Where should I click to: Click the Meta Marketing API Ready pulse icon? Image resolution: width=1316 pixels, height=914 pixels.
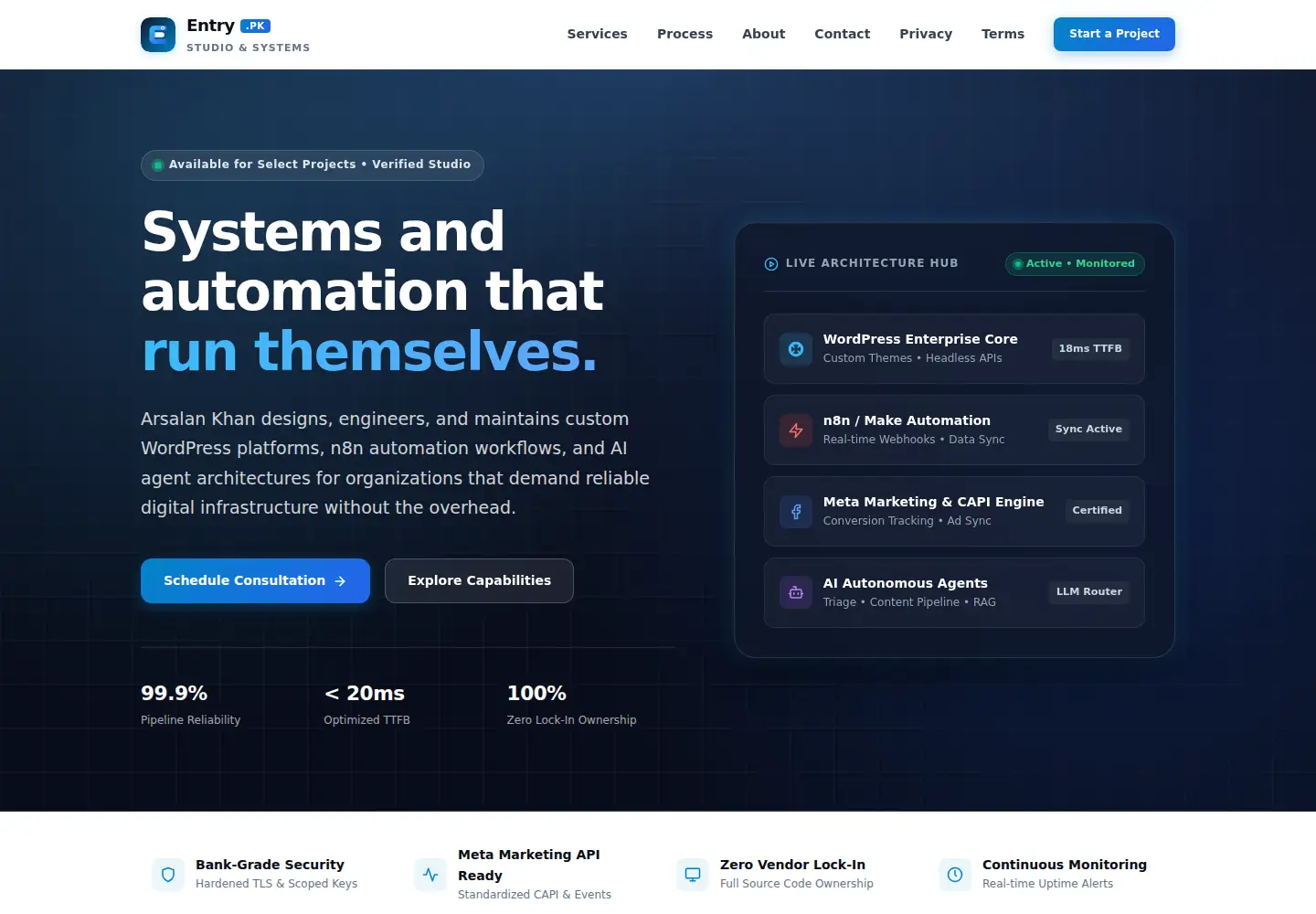[430, 875]
